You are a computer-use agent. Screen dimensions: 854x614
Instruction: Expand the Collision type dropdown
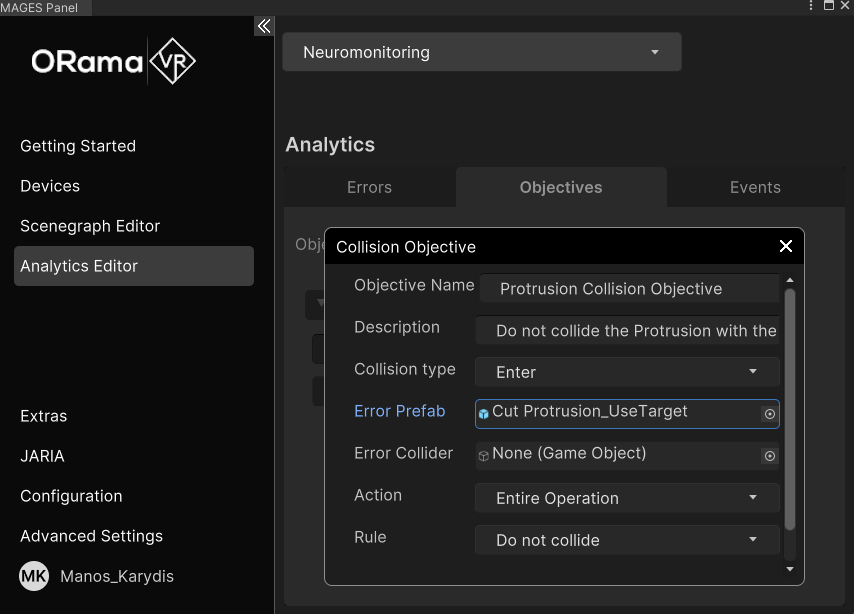[627, 372]
